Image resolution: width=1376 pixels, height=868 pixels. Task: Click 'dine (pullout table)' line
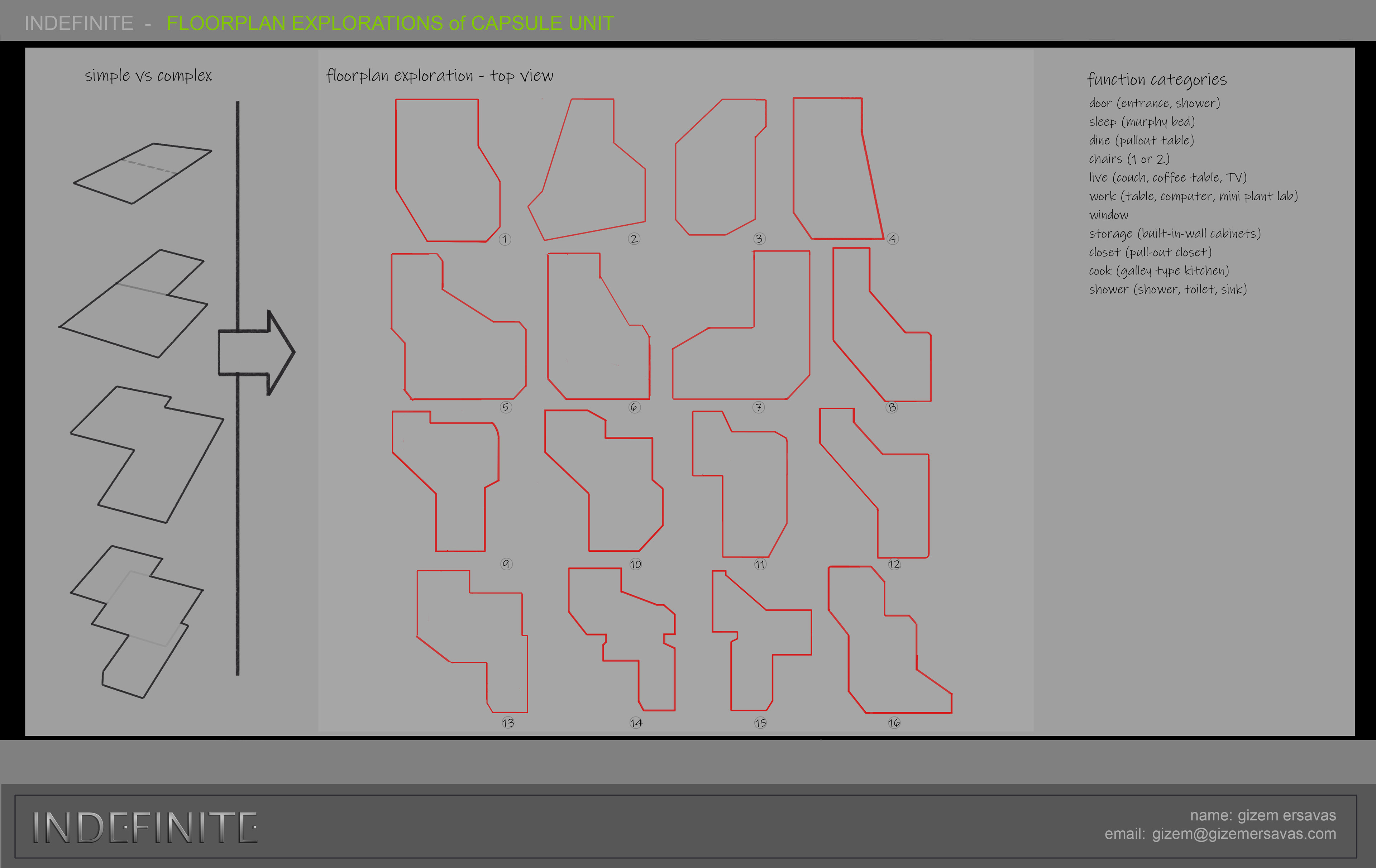click(1141, 140)
